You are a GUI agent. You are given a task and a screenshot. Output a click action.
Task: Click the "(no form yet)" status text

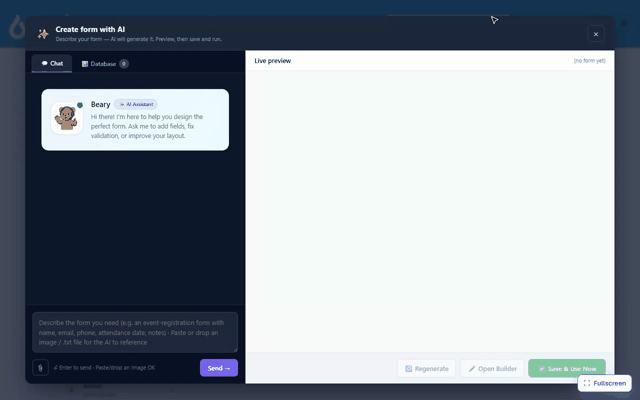(x=589, y=61)
